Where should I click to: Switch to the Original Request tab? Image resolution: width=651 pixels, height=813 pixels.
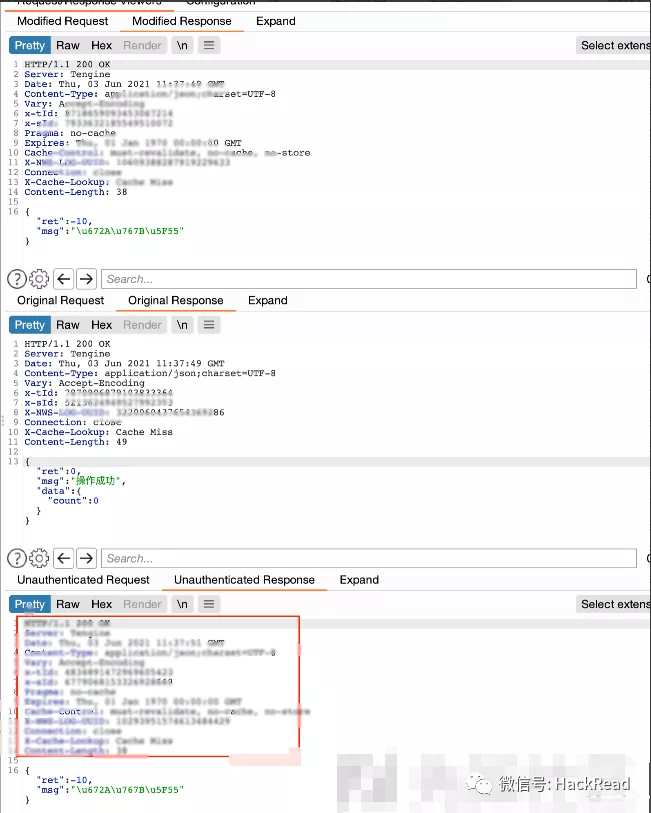click(61, 301)
